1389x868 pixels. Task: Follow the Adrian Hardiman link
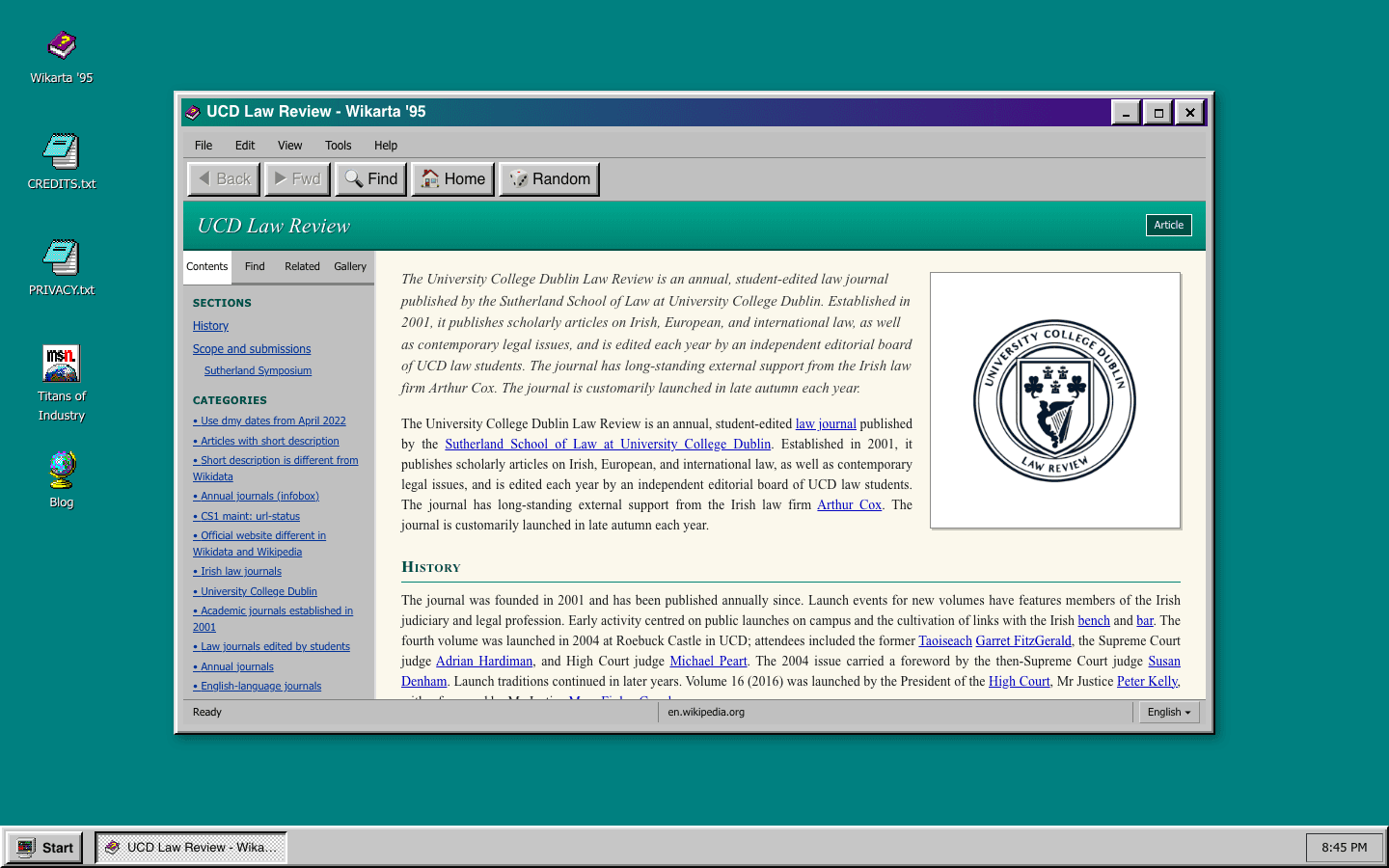click(x=484, y=661)
